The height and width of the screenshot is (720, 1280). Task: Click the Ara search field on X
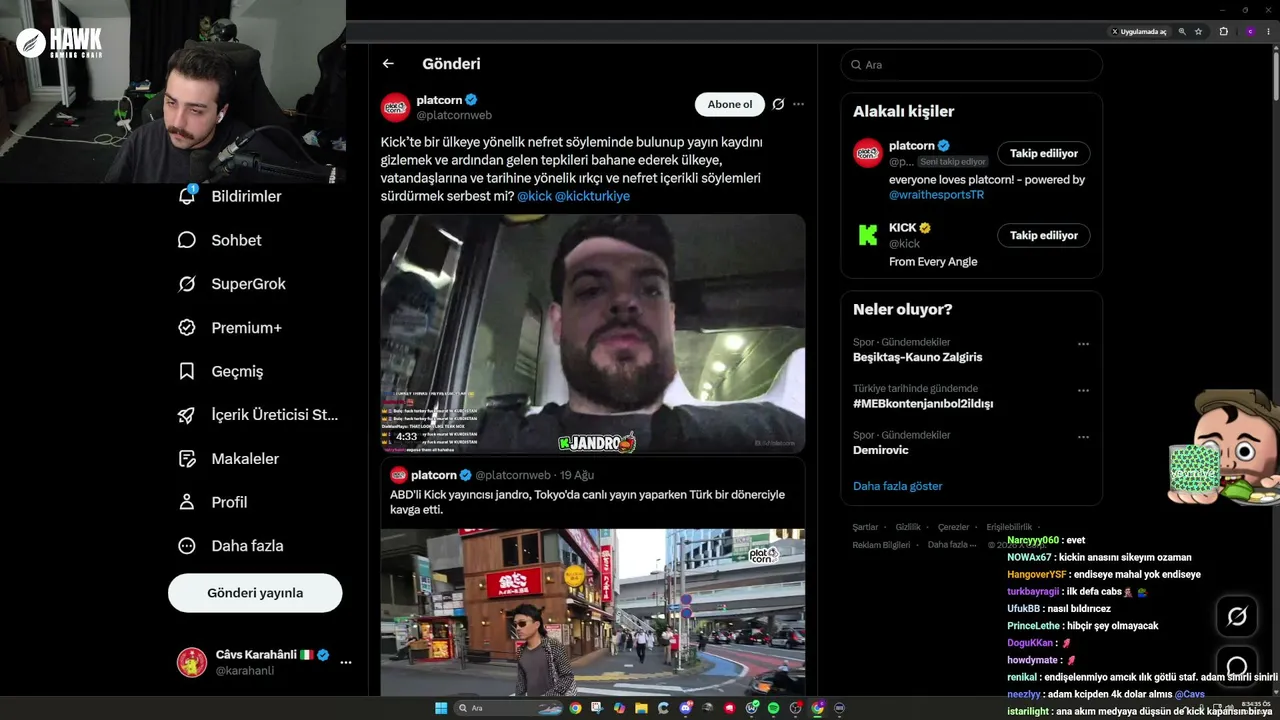(x=971, y=65)
